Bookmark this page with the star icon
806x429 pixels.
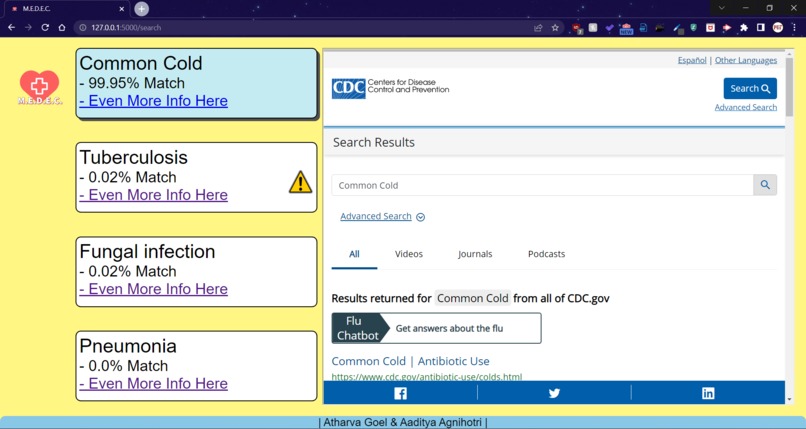tap(555, 28)
